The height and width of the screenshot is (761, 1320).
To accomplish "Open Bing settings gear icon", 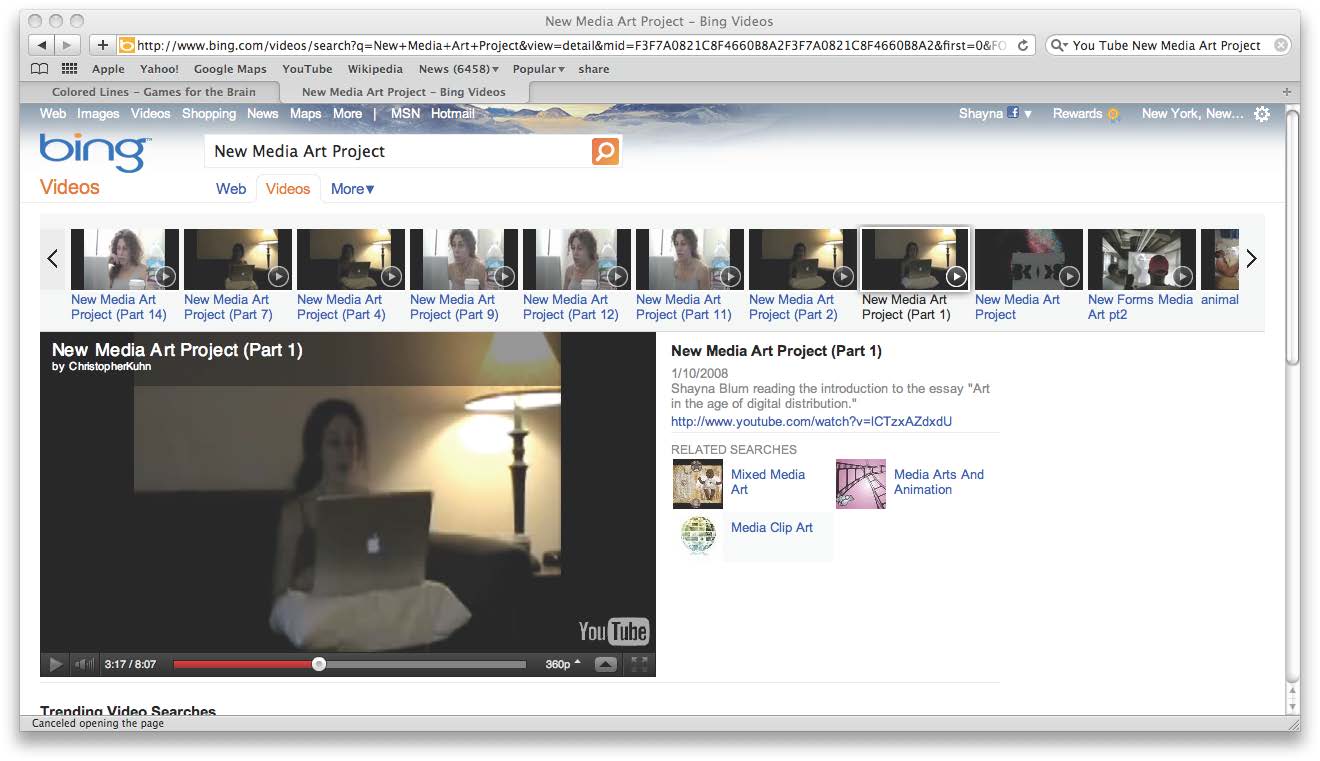I will pyautogui.click(x=1262, y=114).
